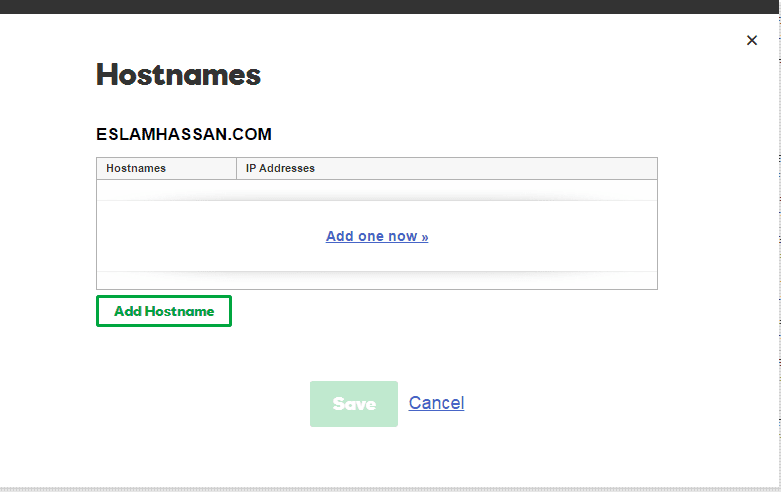Click the blank table row below Add one now
781x492 pixels.
pyautogui.click(x=376, y=280)
